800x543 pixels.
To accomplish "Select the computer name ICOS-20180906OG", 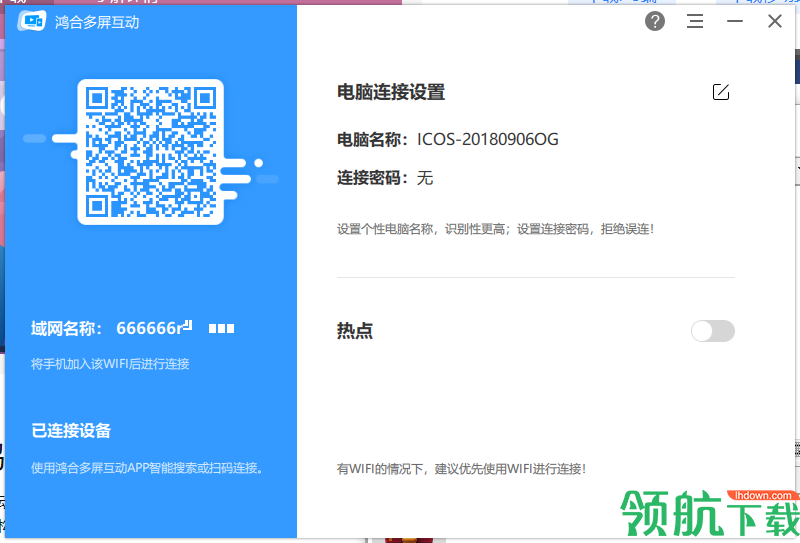I will click(x=488, y=139).
